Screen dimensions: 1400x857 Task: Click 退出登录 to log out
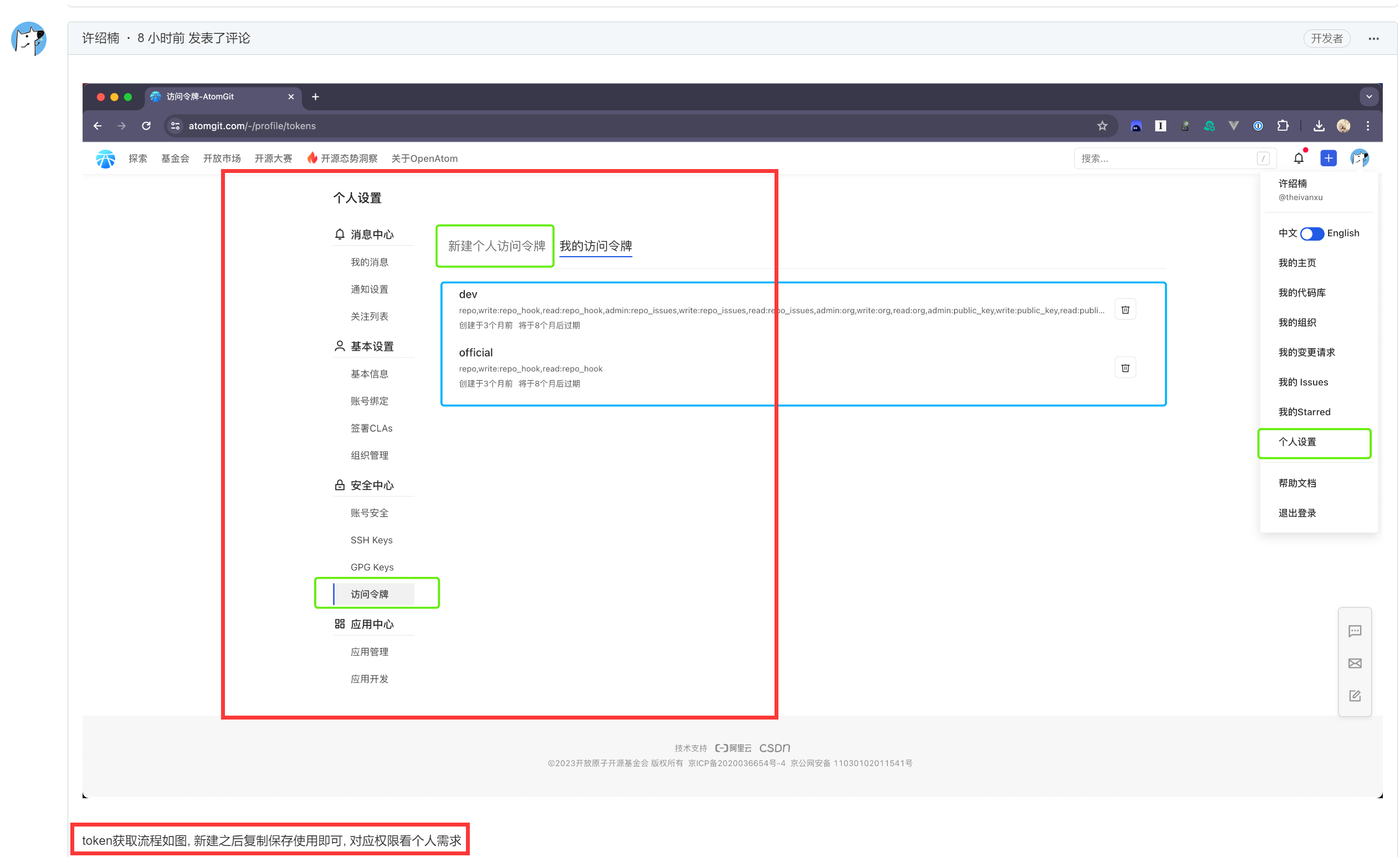pos(1297,512)
